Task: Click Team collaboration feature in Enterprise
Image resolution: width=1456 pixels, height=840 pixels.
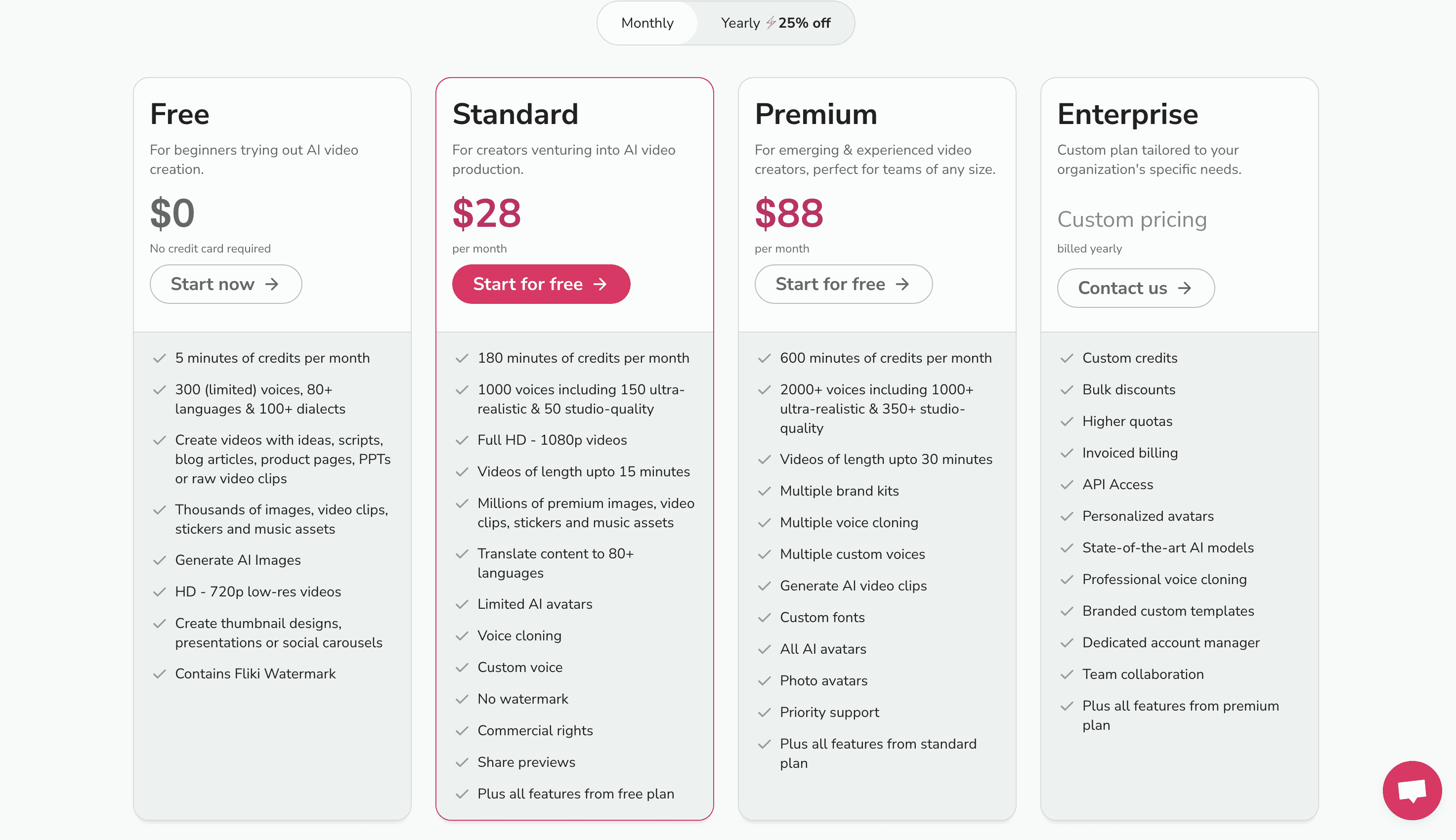Action: pyautogui.click(x=1143, y=674)
